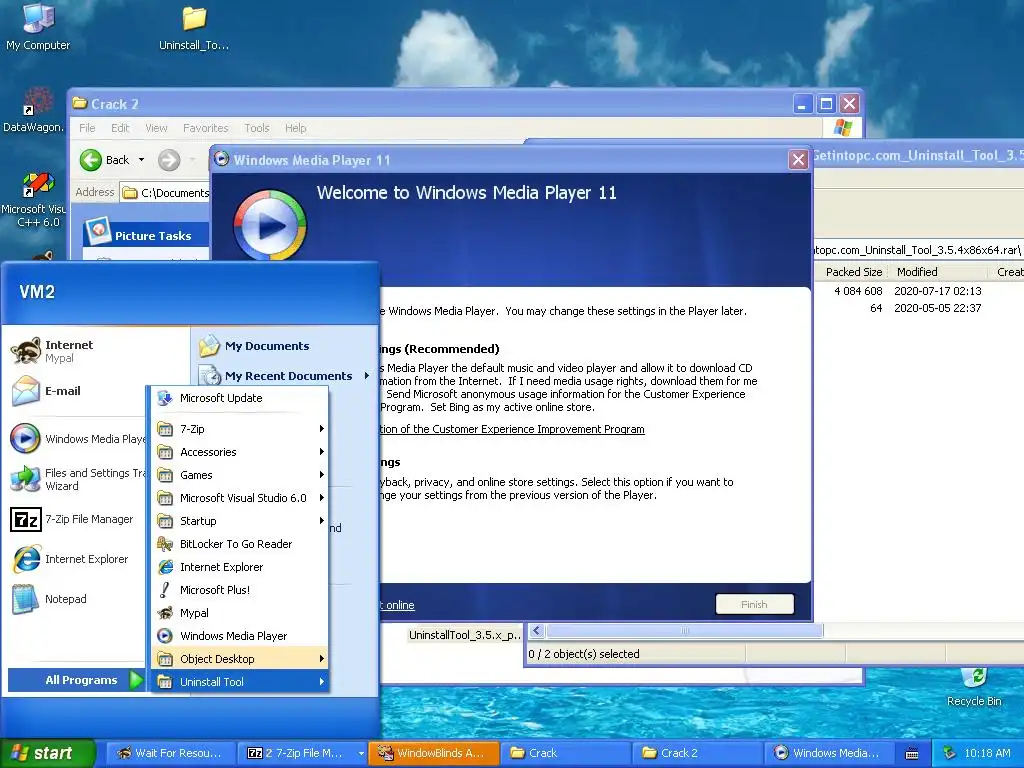Open Internet Explorer in Start menu left column
Image resolution: width=1024 pixels, height=768 pixels.
(x=71, y=559)
